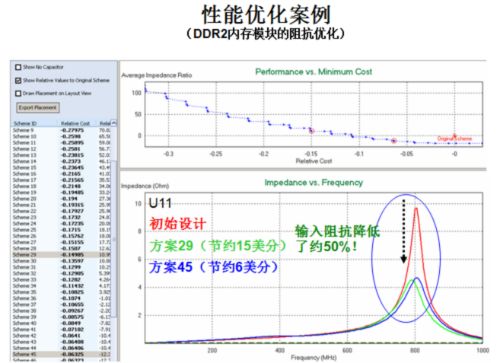Viewport: 500px width, 363px height.
Task: Click circled data point near -0.06 cost
Action: (394, 141)
